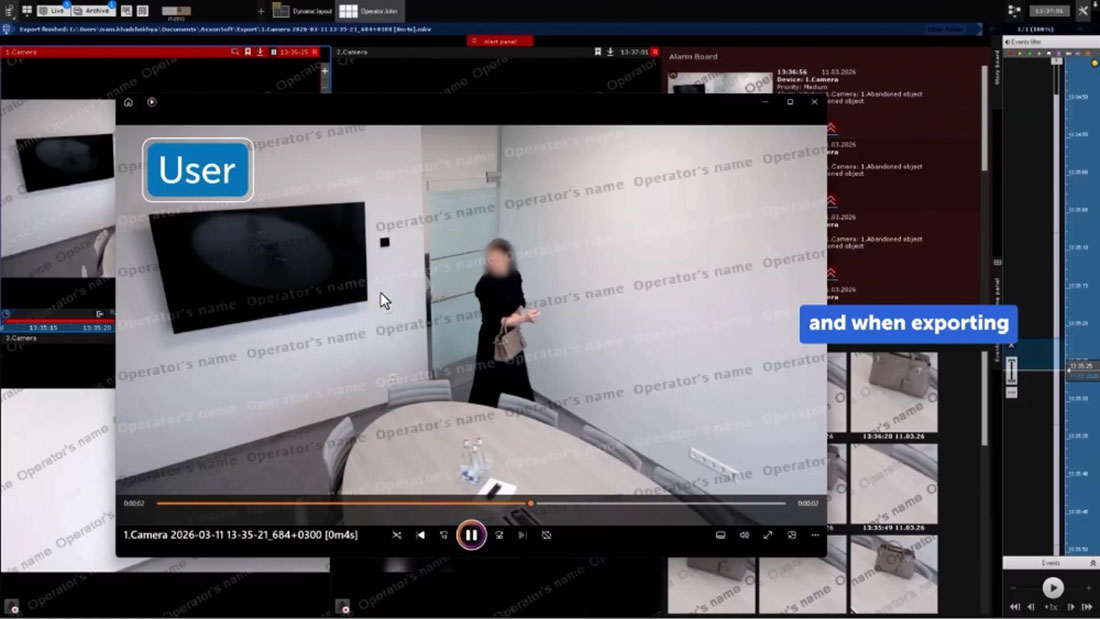
Task: Skip back in the media player
Action: click(x=443, y=535)
